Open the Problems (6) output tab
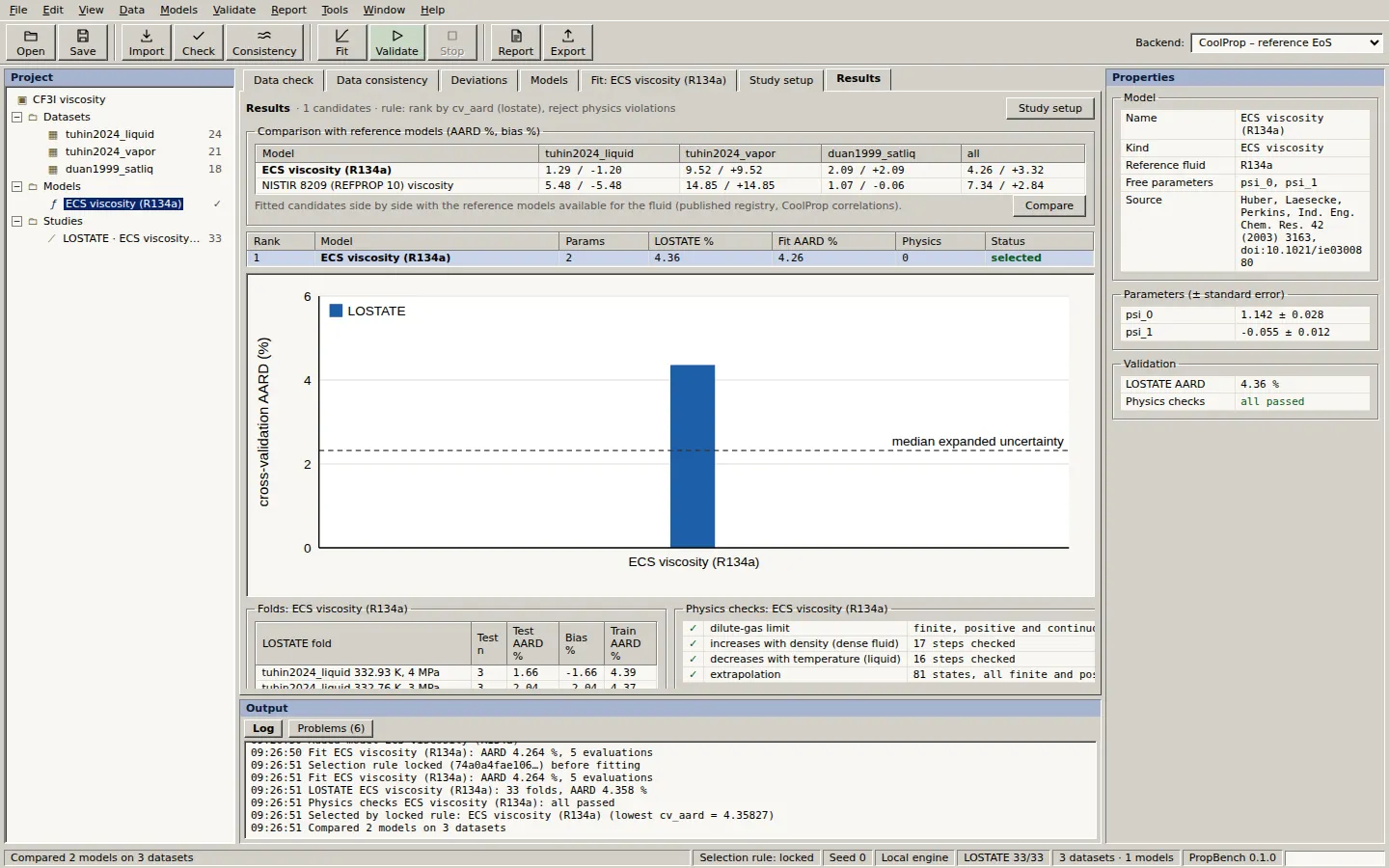The width and height of the screenshot is (1389, 868). pos(331,728)
